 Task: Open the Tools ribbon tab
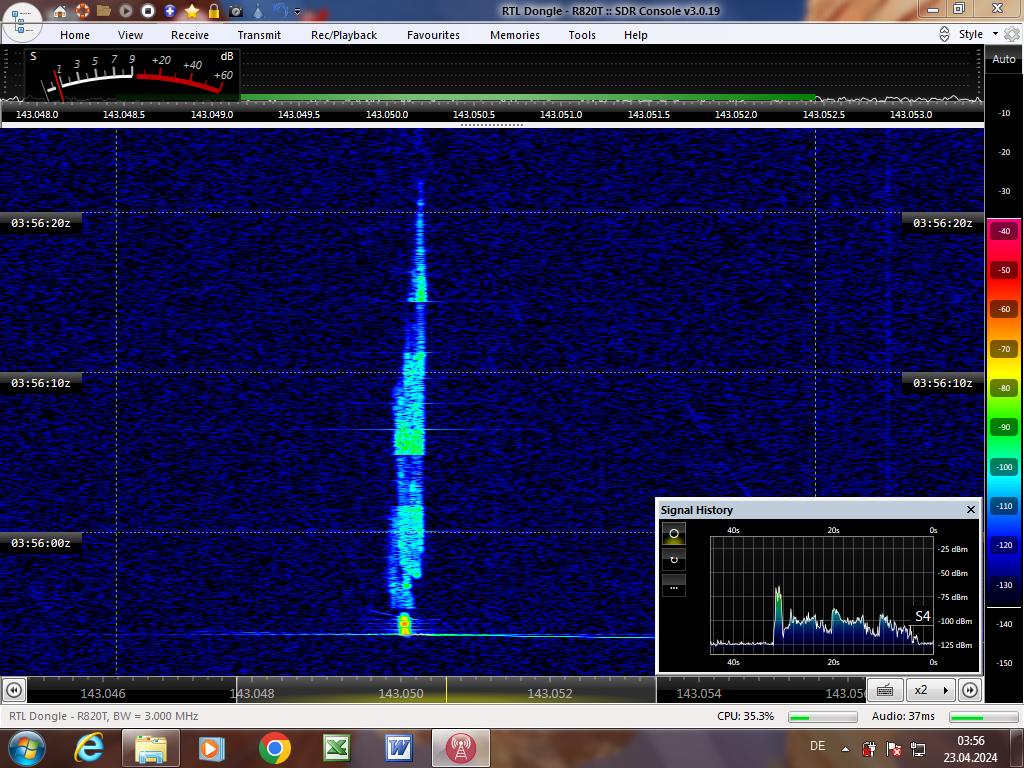(582, 35)
